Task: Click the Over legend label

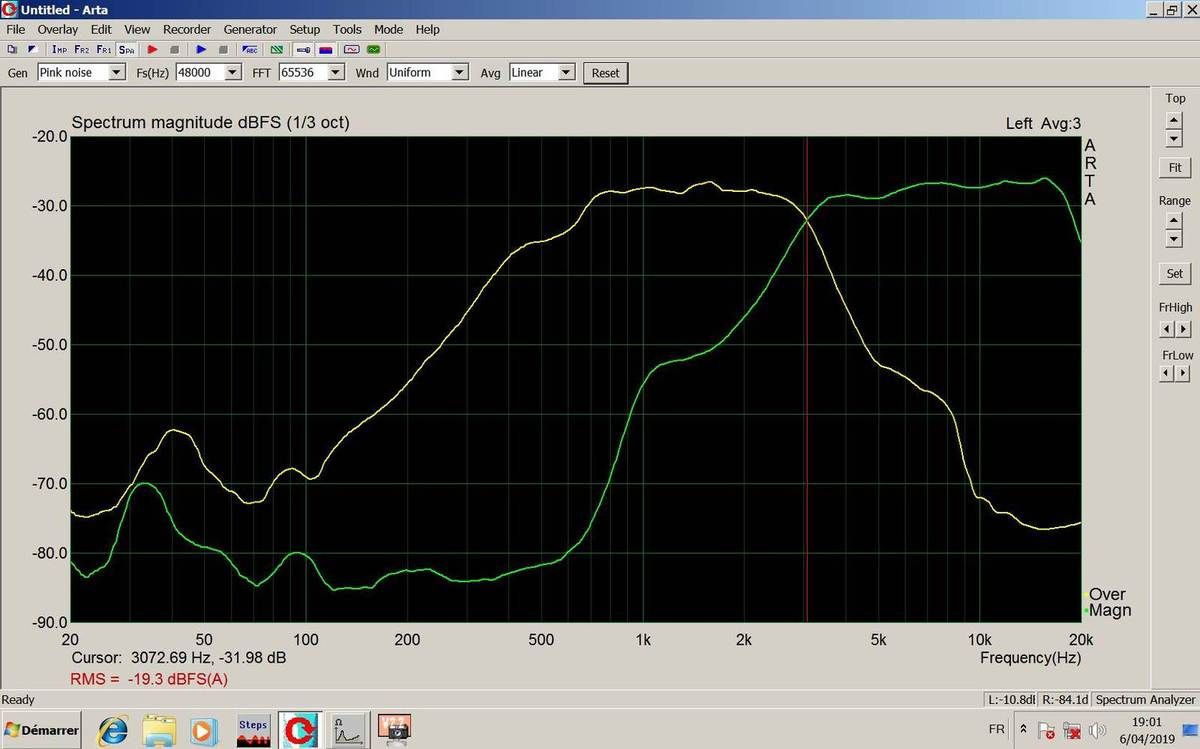Action: (x=1106, y=594)
